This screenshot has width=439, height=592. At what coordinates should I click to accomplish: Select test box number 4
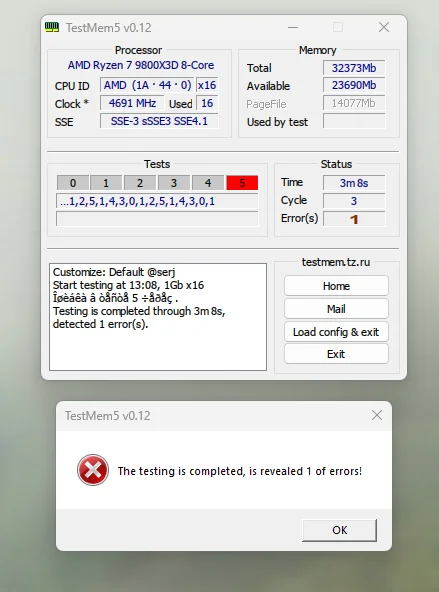[208, 183]
